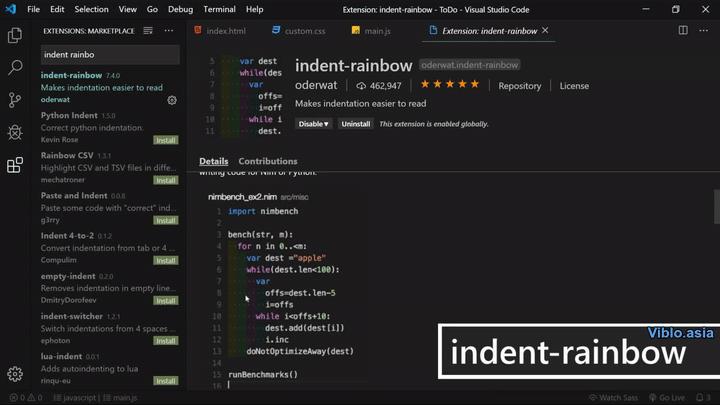Click the details page scrollbar thumb
The width and height of the screenshot is (720, 405).
[x=717, y=206]
